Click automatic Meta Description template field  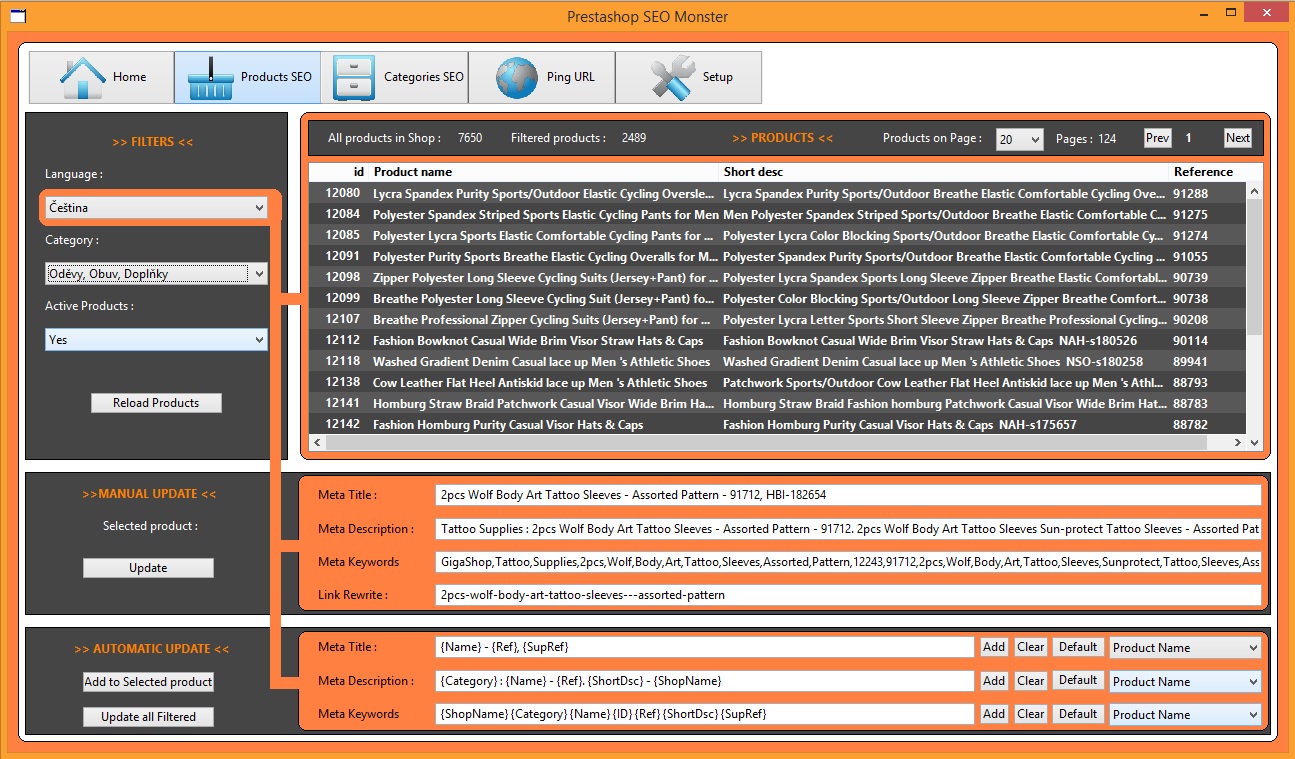pos(705,681)
